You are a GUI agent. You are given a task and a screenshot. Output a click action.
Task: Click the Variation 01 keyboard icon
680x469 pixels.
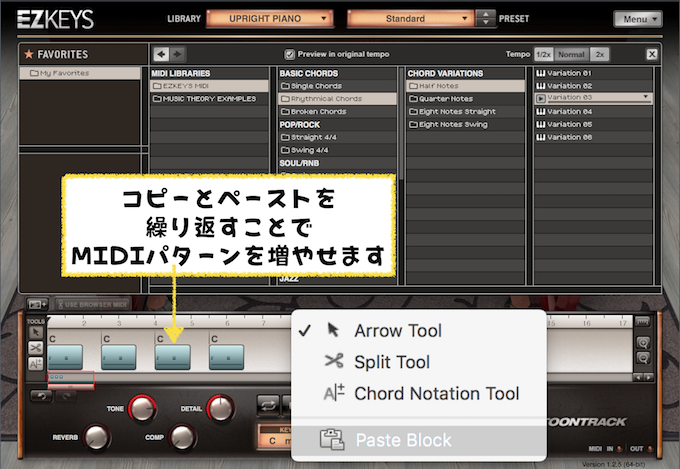point(540,73)
